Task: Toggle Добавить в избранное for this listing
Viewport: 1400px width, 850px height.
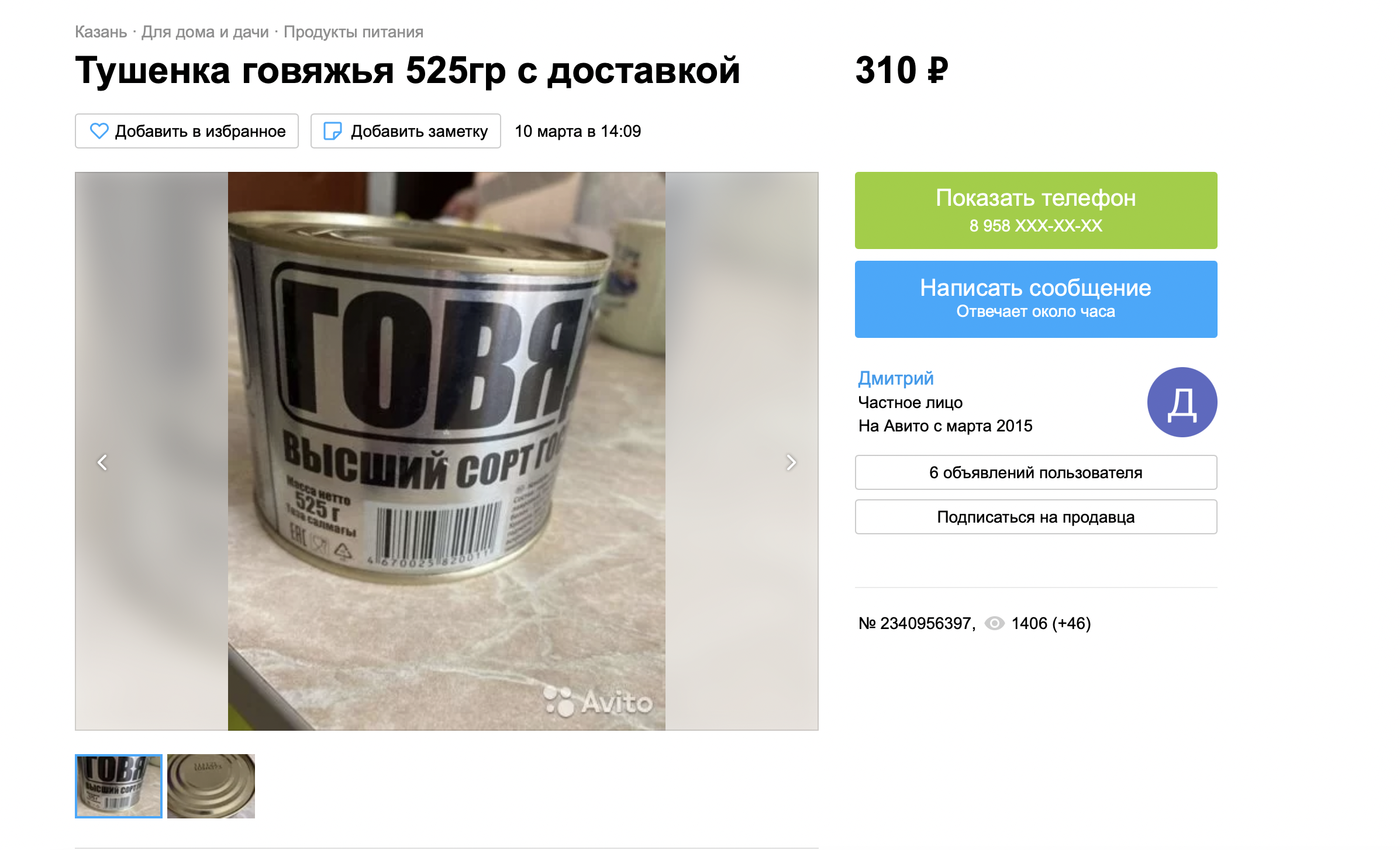Action: (187, 131)
